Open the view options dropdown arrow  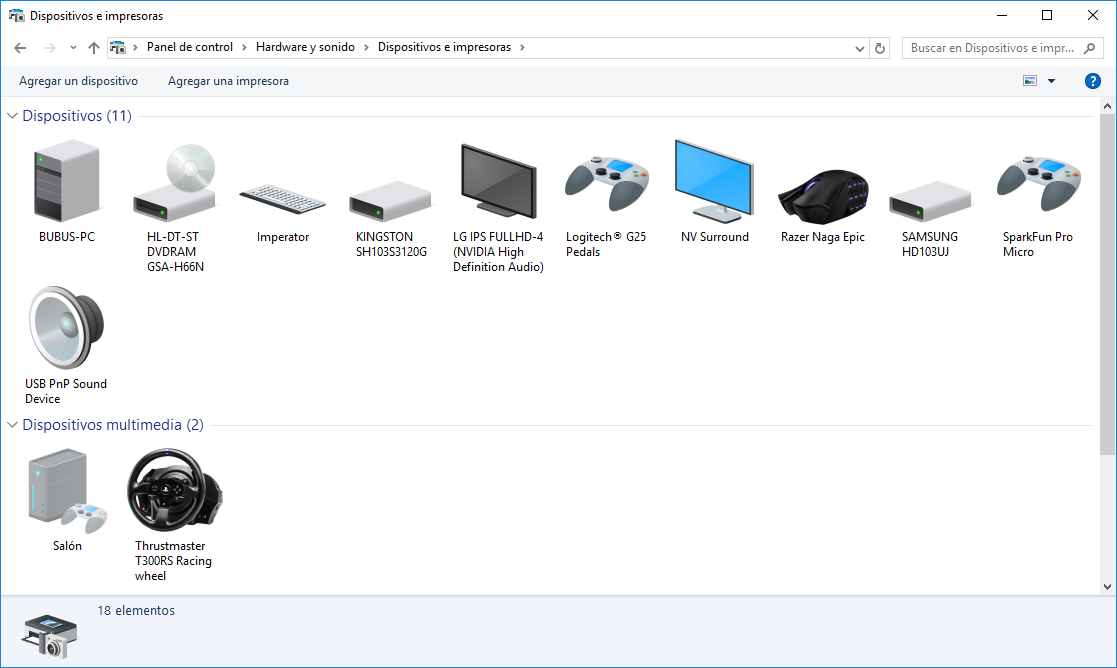[x=1051, y=81]
